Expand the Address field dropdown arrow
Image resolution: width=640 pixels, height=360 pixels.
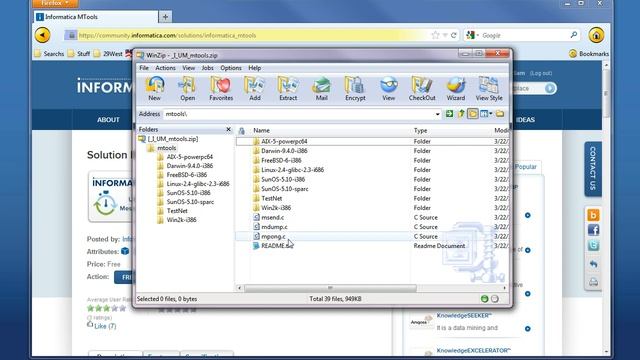(x=438, y=114)
